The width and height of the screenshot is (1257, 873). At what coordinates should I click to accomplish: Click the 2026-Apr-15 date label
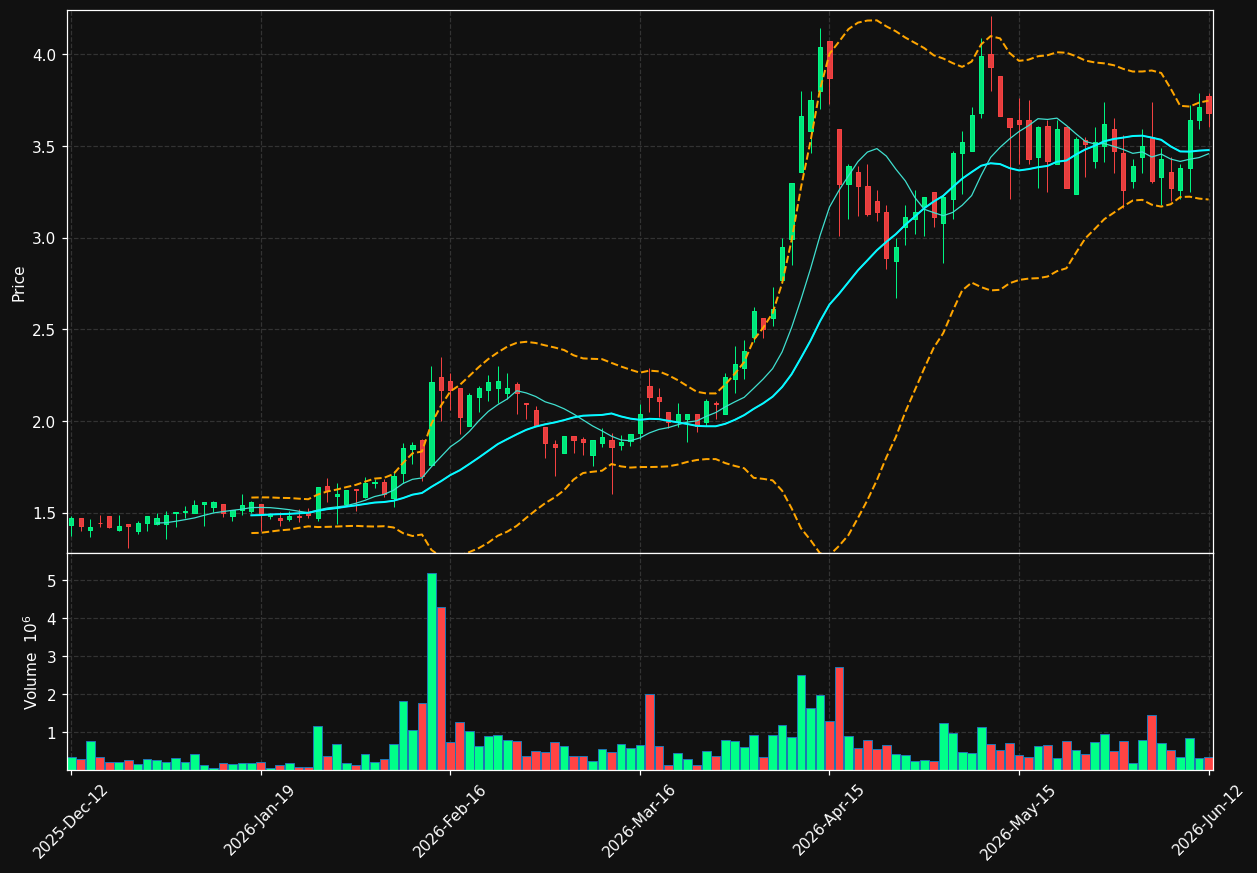point(828,821)
